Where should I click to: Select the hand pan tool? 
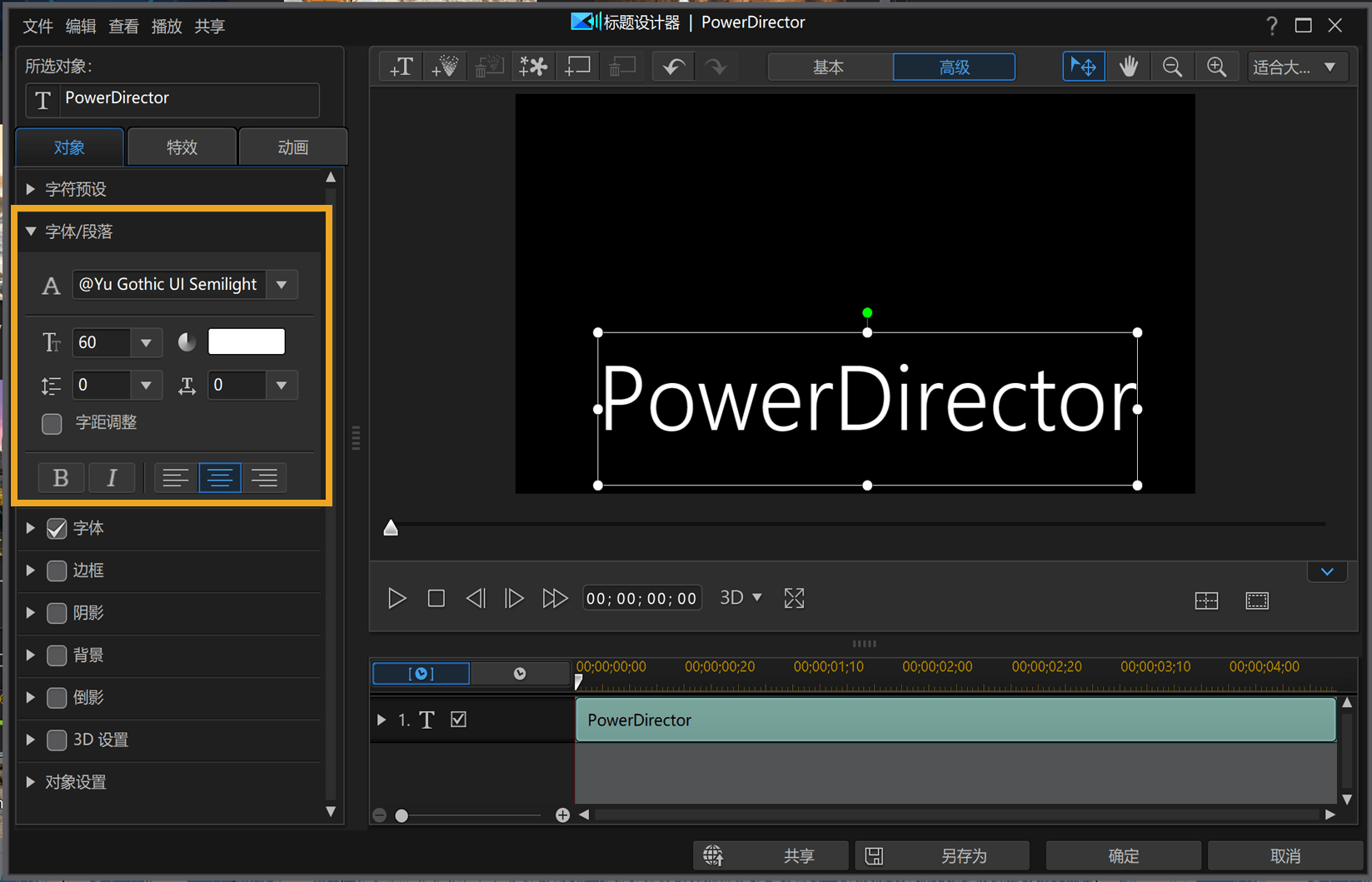(x=1128, y=67)
